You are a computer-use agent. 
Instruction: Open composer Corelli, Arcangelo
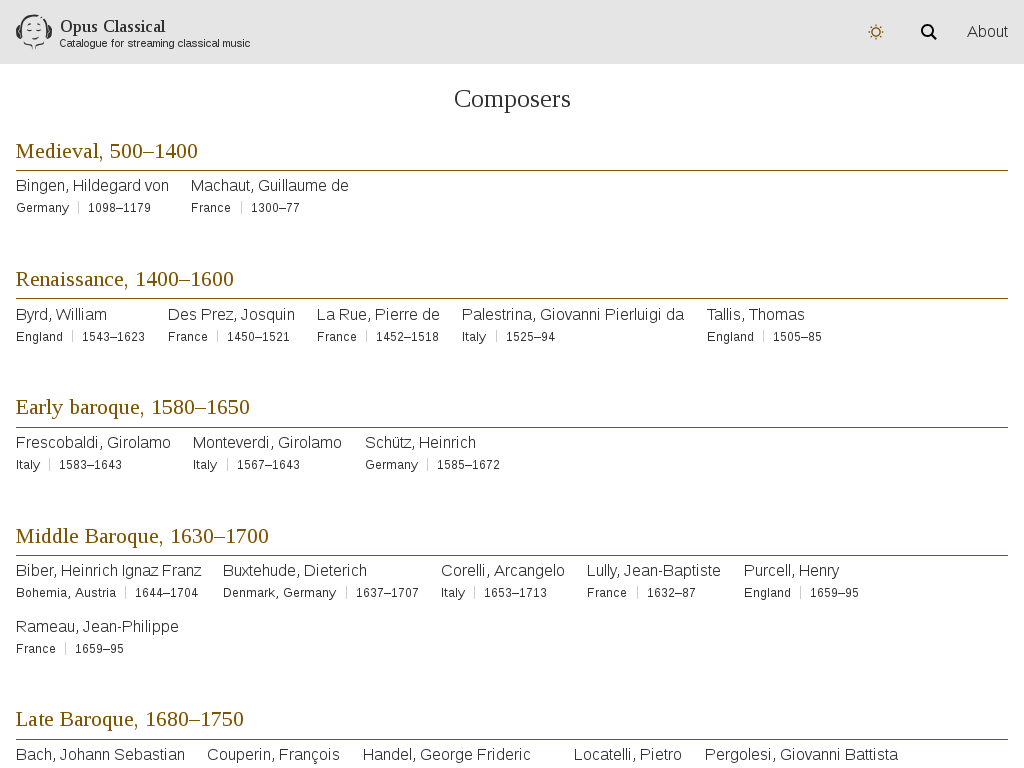(503, 570)
